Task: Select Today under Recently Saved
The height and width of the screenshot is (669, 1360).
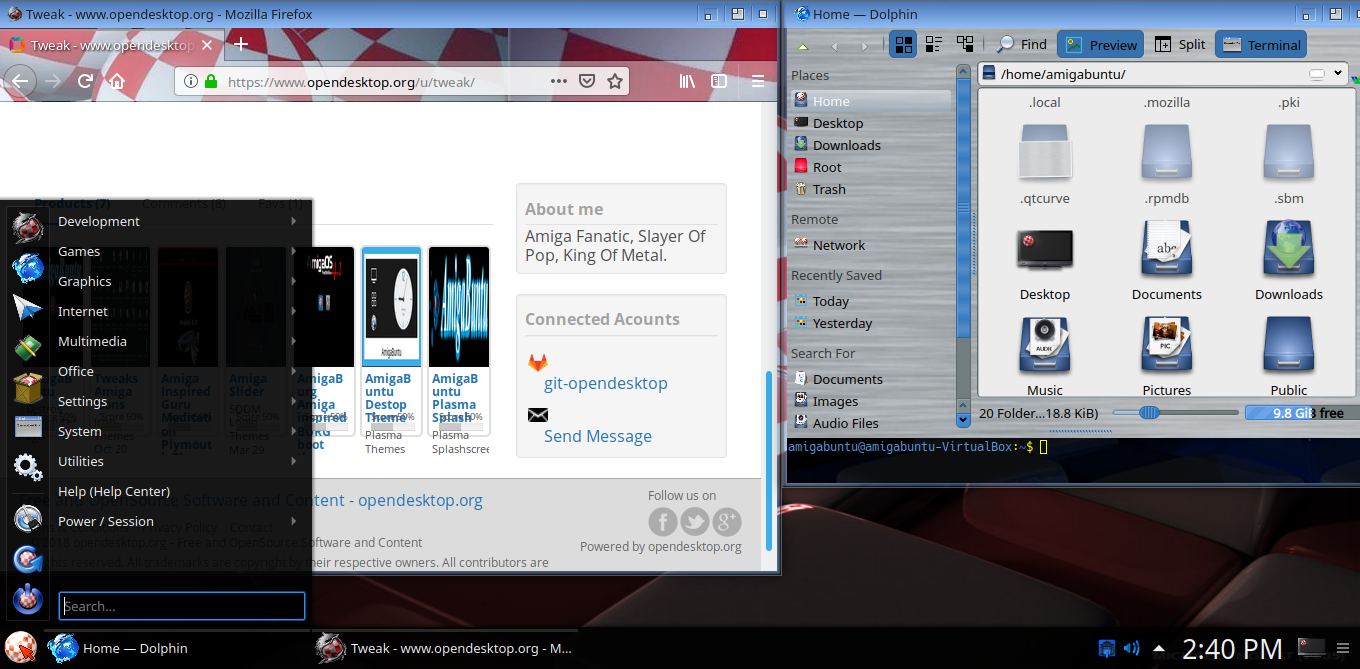Action: pos(870,301)
